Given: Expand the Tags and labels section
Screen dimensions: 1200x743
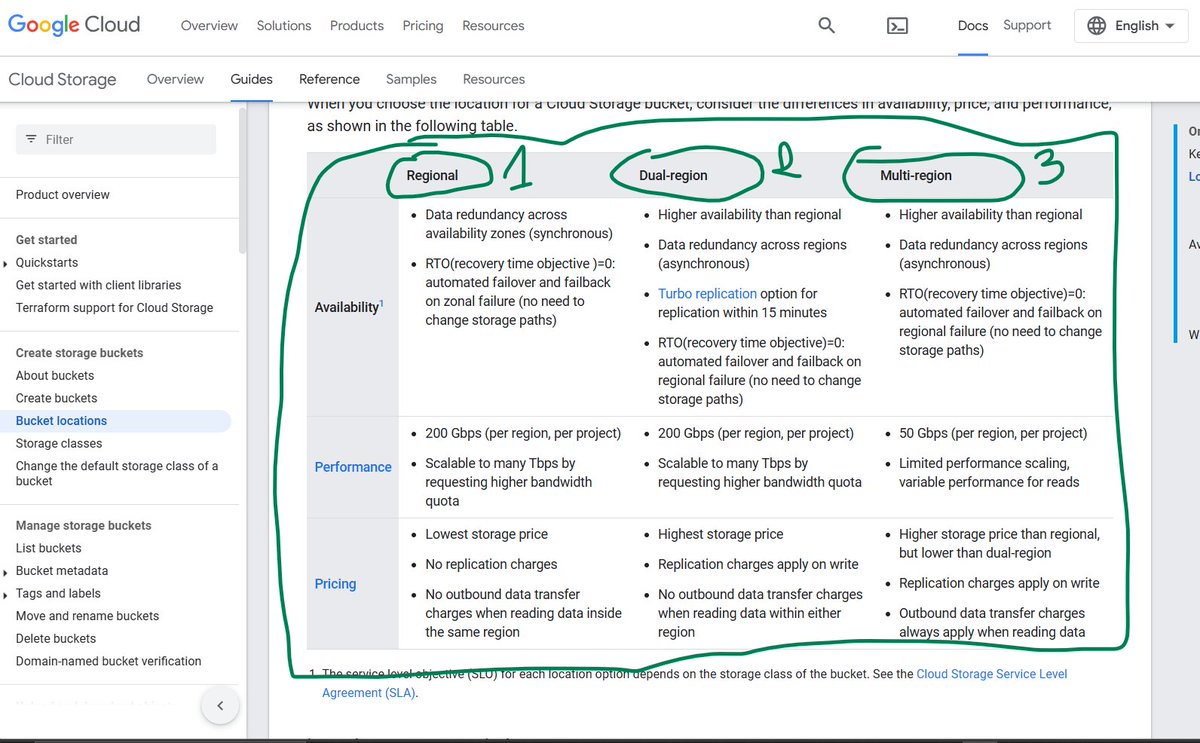Looking at the screenshot, I should (6, 593).
